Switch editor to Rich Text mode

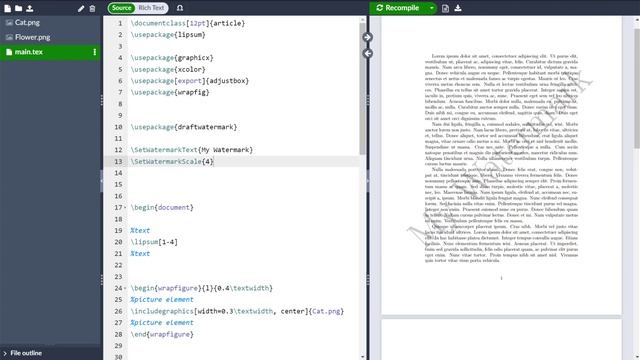coord(151,8)
